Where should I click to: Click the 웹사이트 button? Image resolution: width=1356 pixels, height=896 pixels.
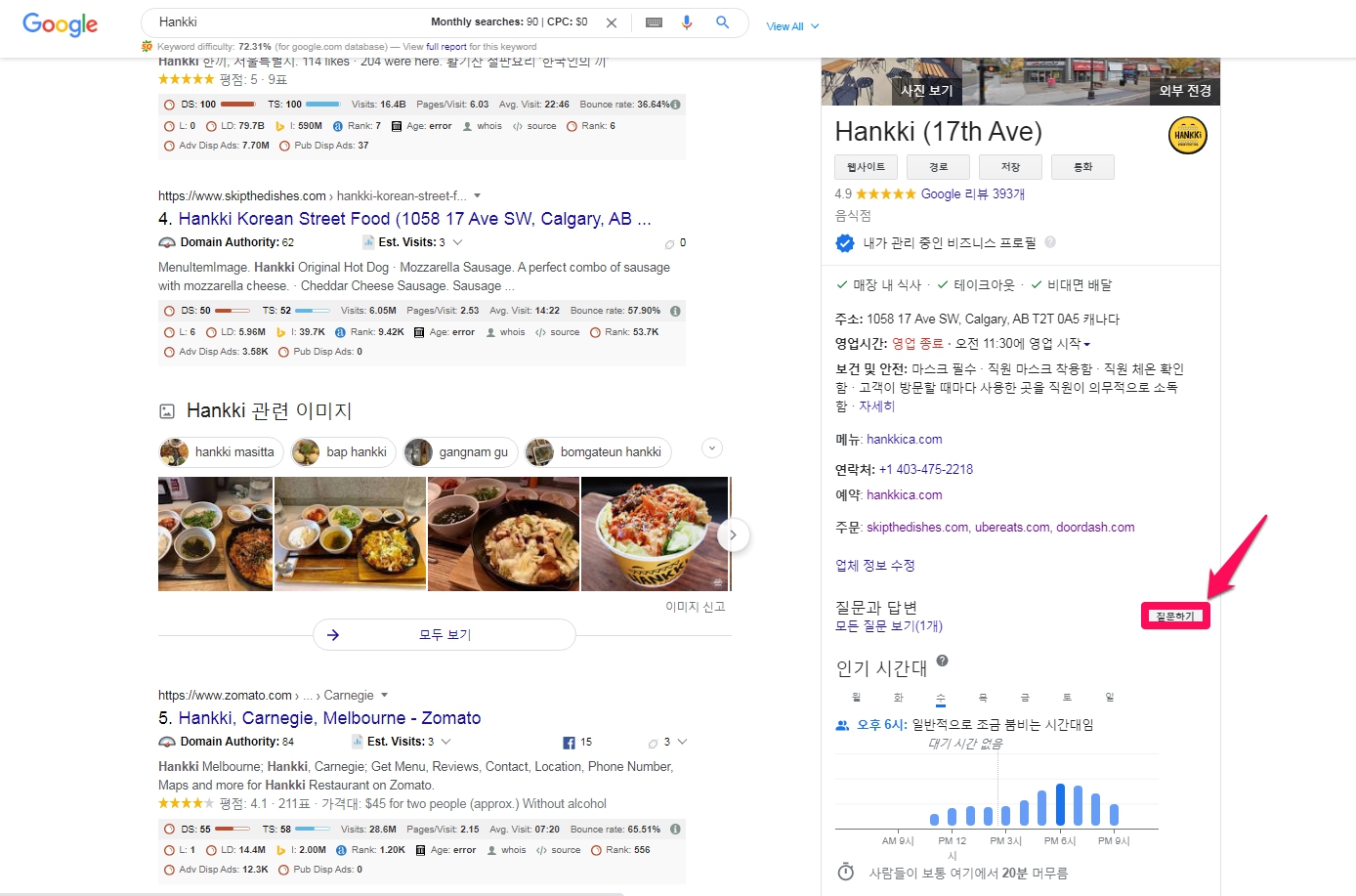tap(867, 167)
